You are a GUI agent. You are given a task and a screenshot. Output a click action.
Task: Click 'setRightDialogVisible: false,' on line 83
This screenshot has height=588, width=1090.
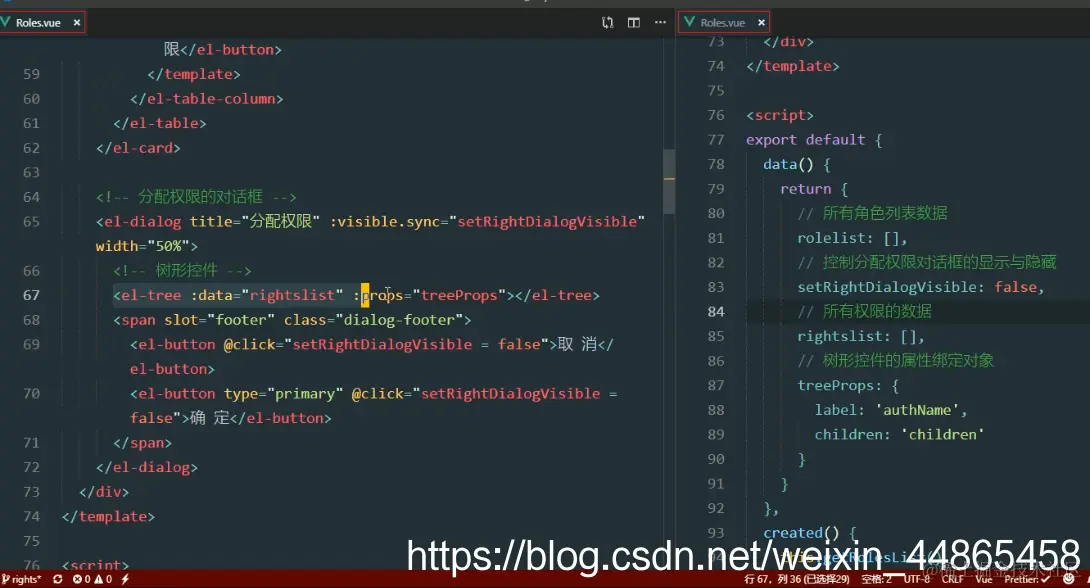point(921,287)
